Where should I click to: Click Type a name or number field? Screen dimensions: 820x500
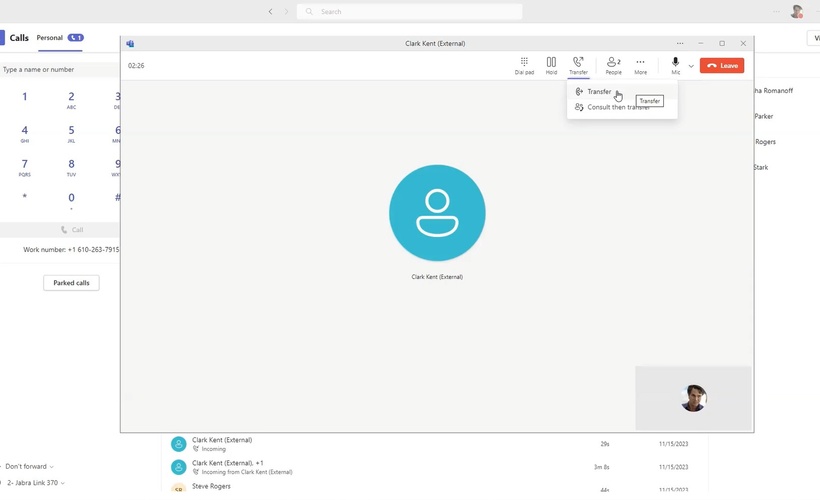[x=60, y=70]
